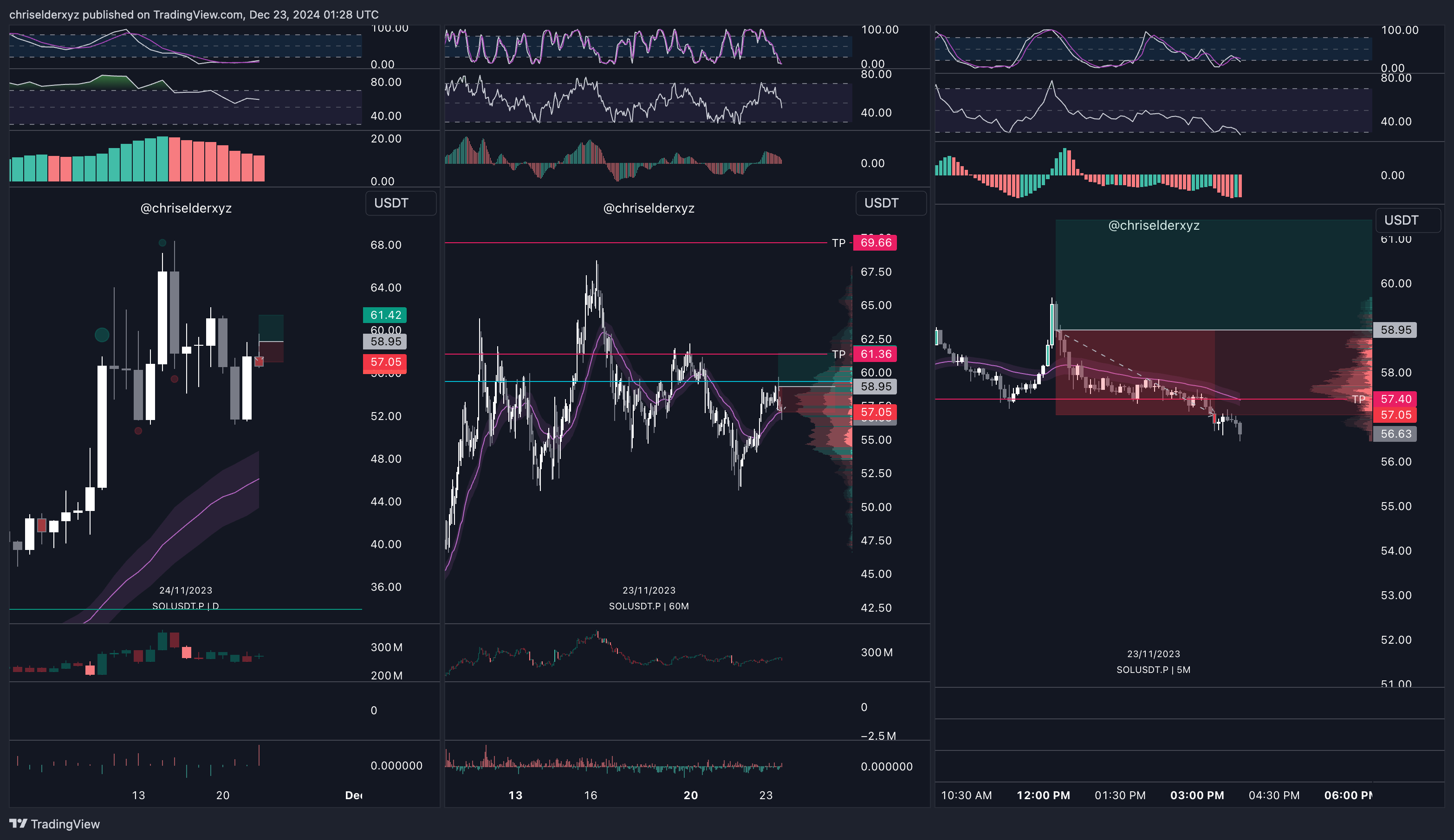The height and width of the screenshot is (840, 1454).
Task: Open the USDT currency dropdown on 60M chart
Action: [890, 203]
